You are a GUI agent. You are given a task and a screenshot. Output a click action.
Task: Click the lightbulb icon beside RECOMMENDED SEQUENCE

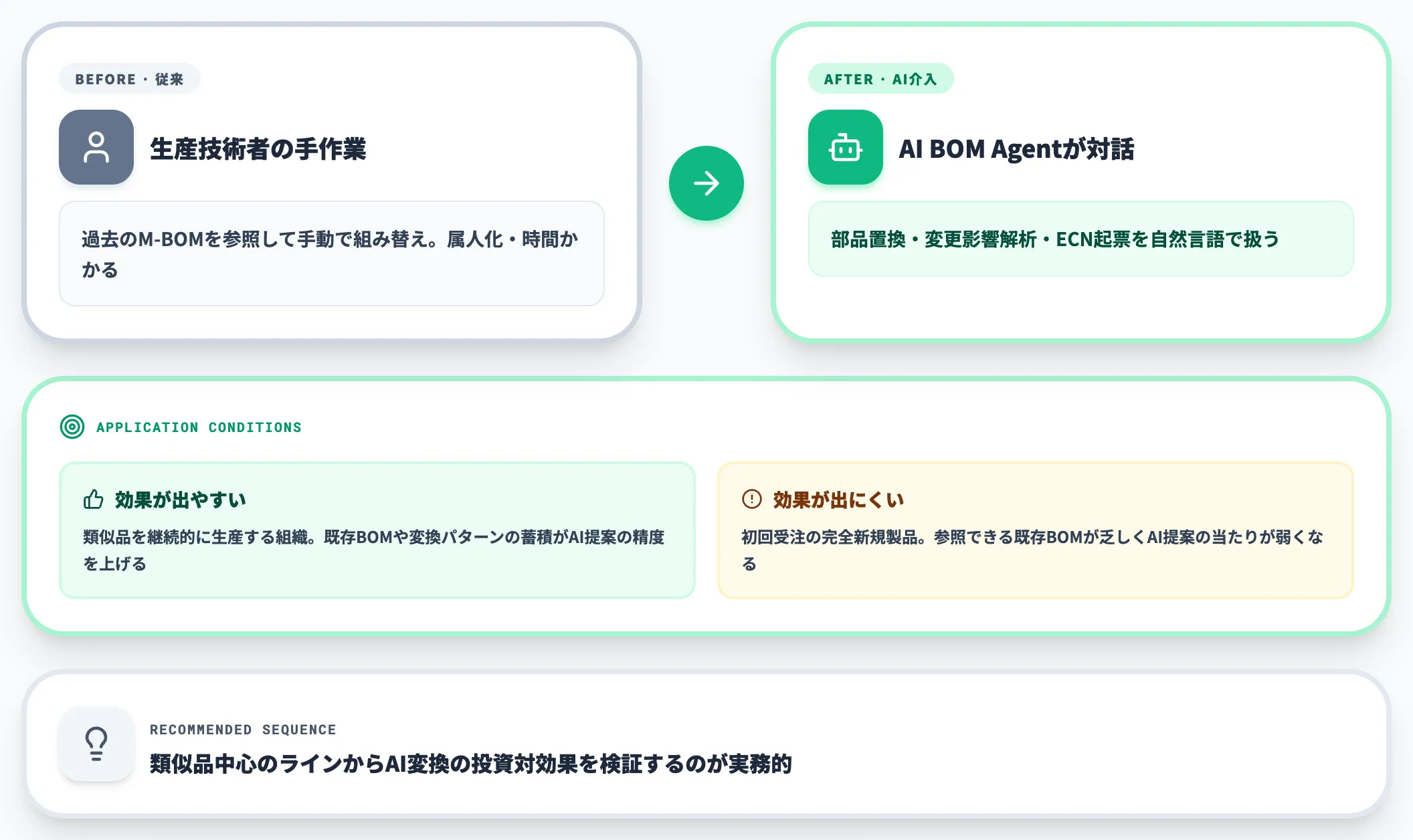tap(96, 744)
